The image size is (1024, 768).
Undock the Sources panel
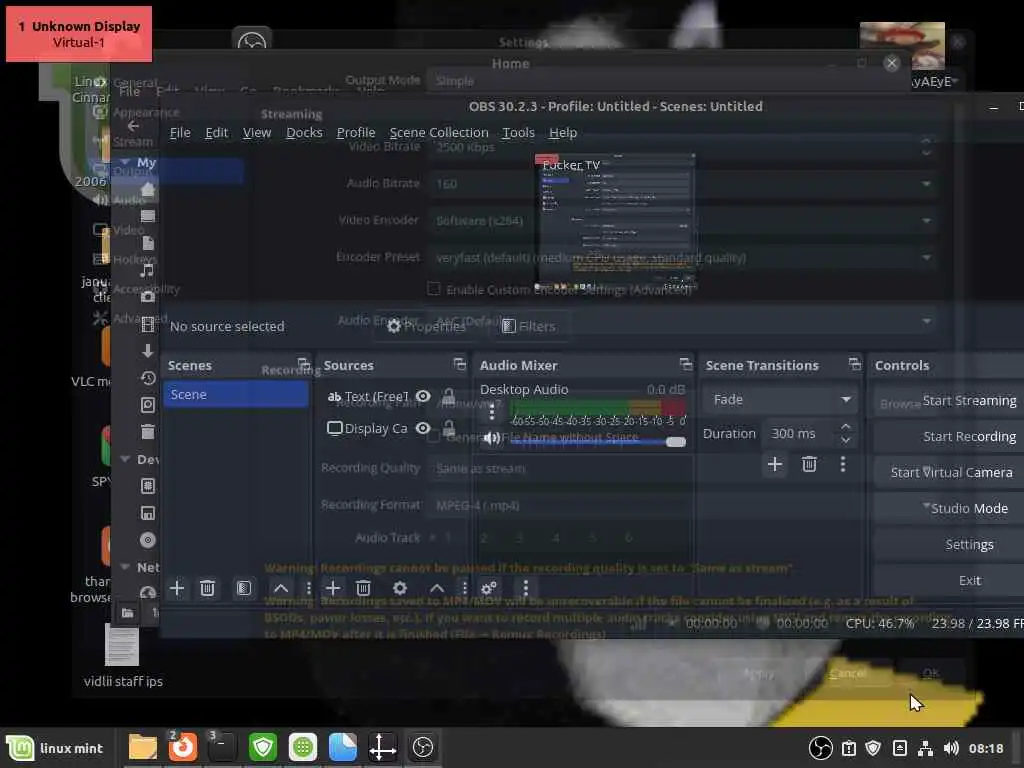(x=460, y=364)
